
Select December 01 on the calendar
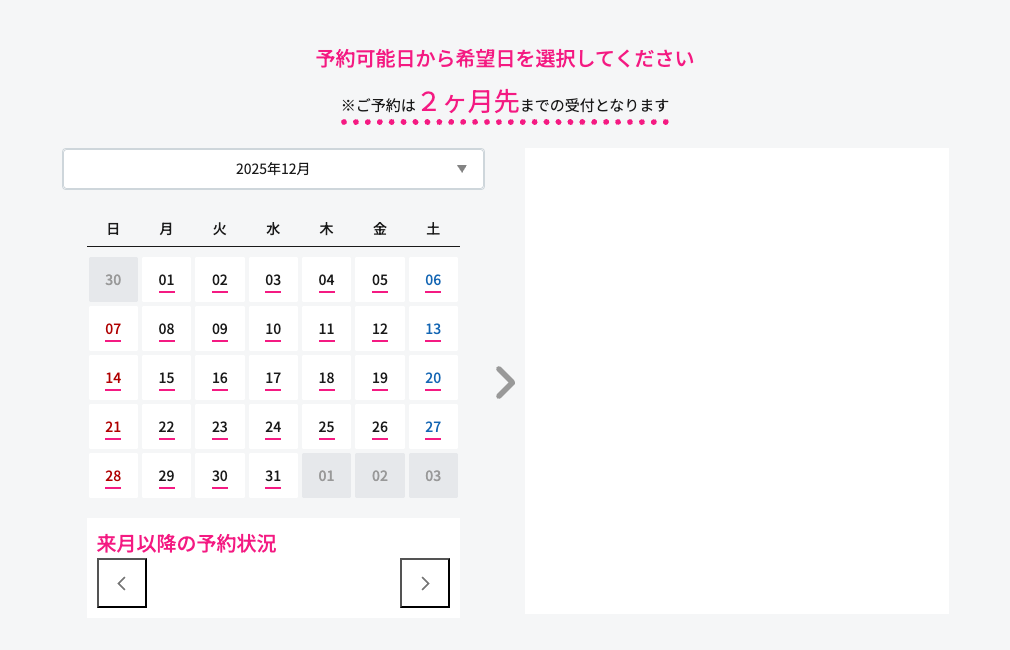pos(167,280)
